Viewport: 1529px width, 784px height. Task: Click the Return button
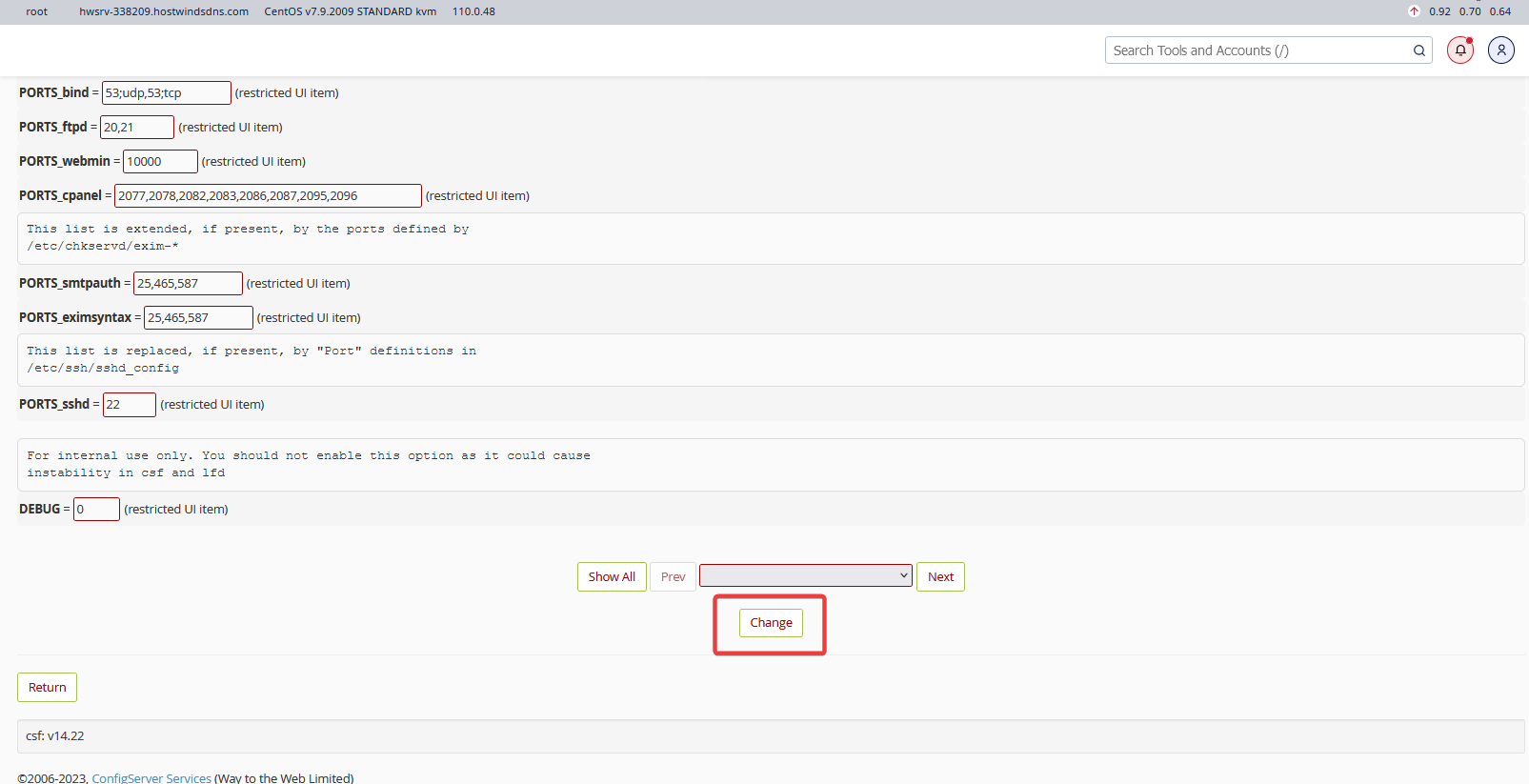47,688
